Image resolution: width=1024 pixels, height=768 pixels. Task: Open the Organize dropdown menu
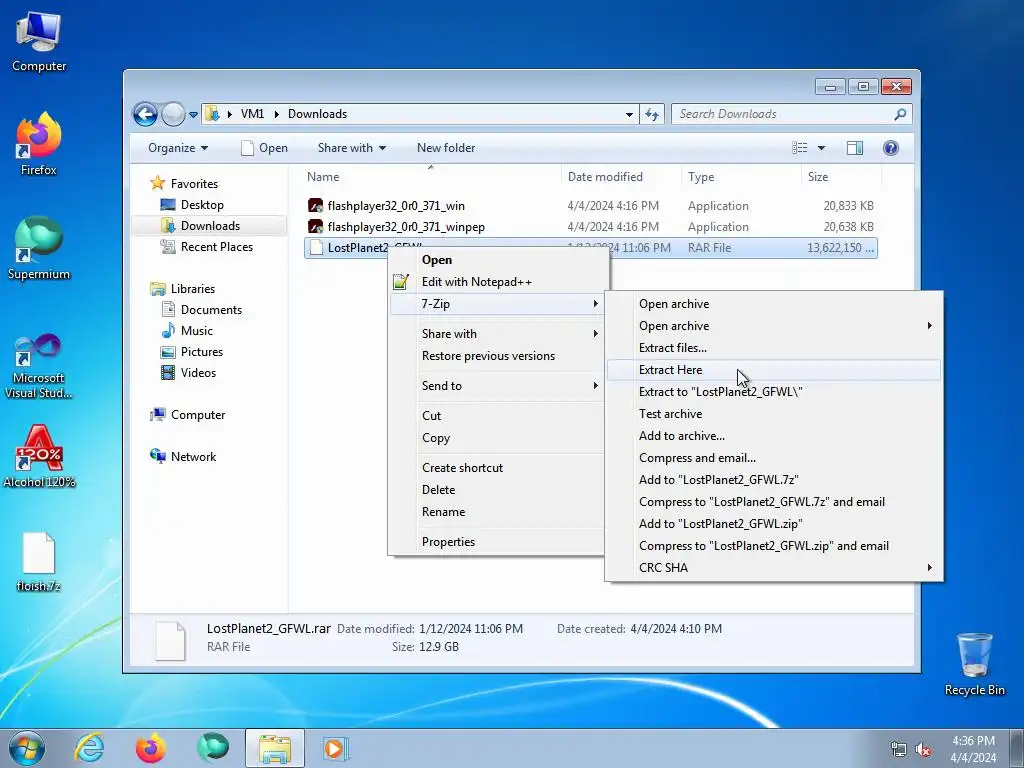[178, 148]
